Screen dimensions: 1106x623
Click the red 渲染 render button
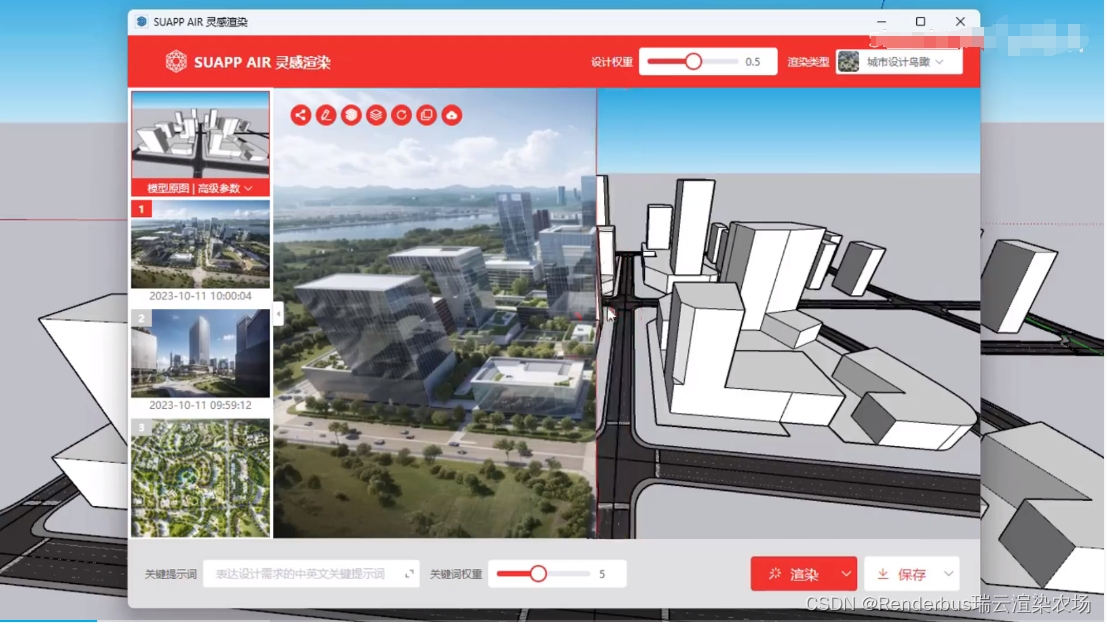794,574
